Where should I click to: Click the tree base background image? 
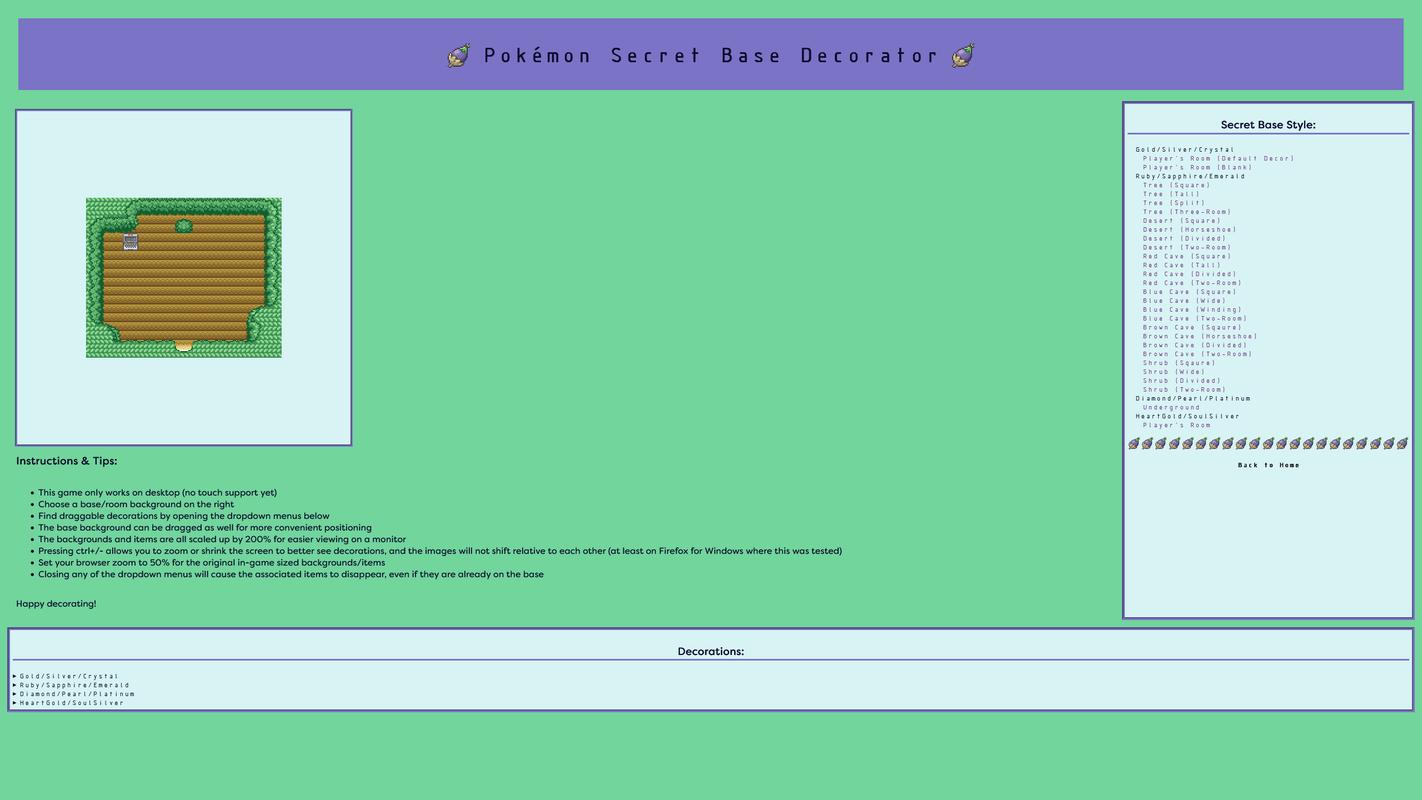184,277
